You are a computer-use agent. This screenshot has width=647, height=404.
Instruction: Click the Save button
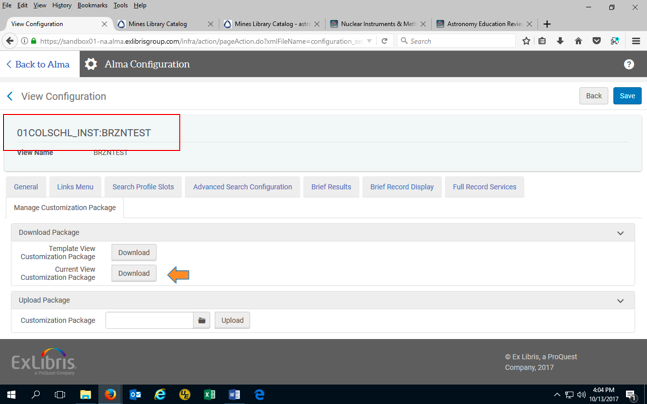click(627, 96)
